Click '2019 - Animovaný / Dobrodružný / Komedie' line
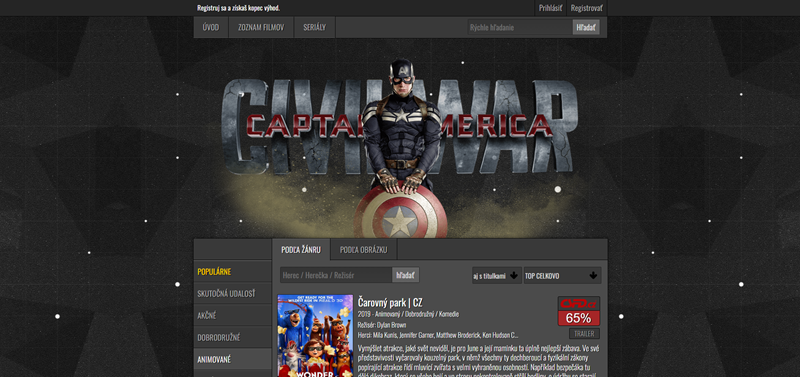 (x=408, y=314)
